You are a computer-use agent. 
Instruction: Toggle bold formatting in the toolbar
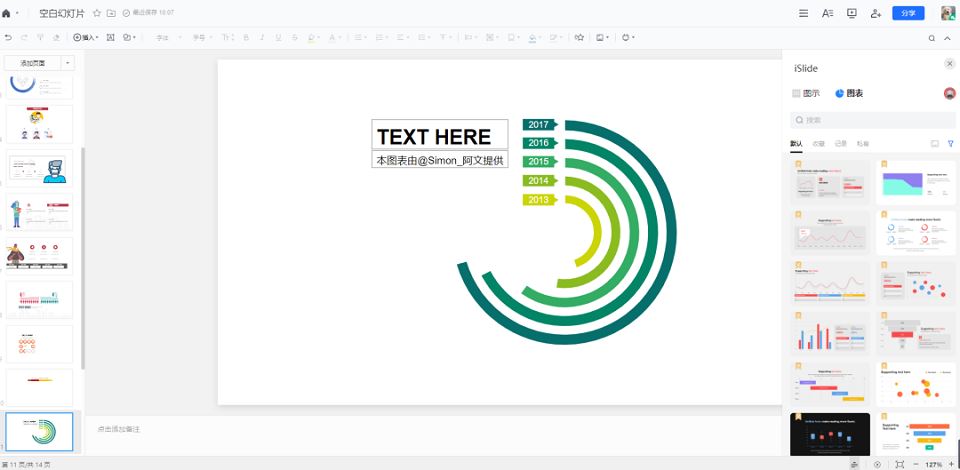click(246, 37)
